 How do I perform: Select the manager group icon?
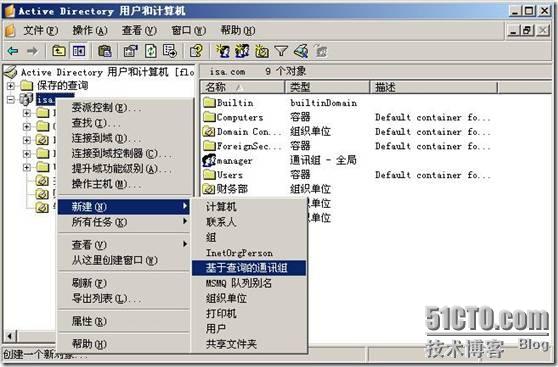pos(209,160)
